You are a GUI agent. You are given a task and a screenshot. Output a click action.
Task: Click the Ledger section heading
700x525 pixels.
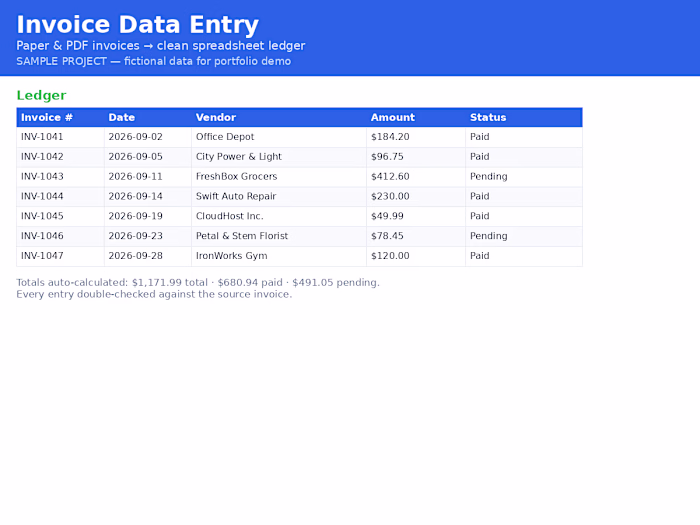[x=42, y=96]
